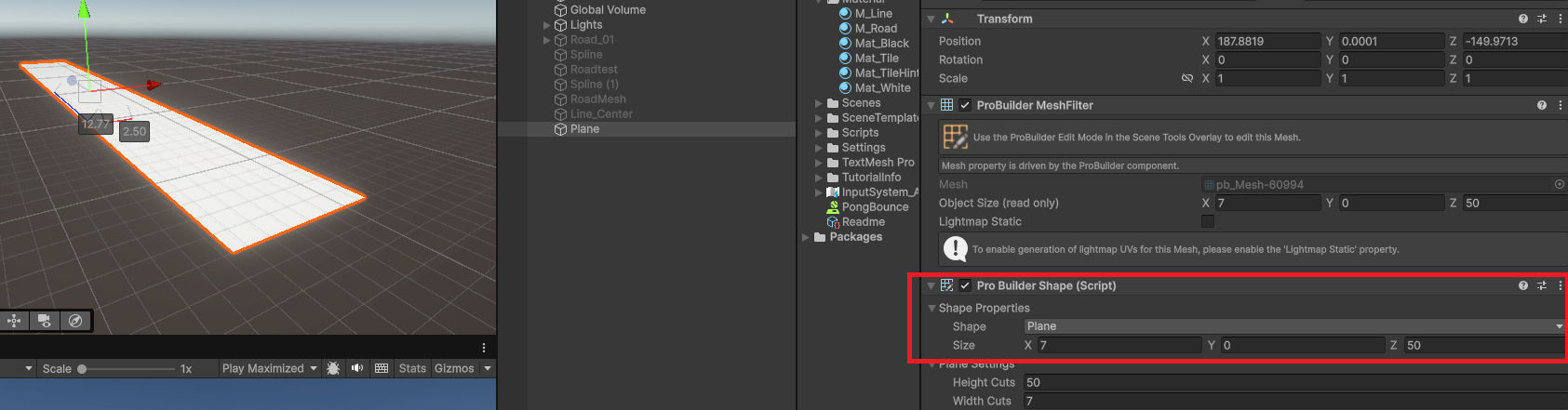1568x410 pixels.
Task: Open ProBuilder MeshFilter help icon
Action: (x=1542, y=105)
